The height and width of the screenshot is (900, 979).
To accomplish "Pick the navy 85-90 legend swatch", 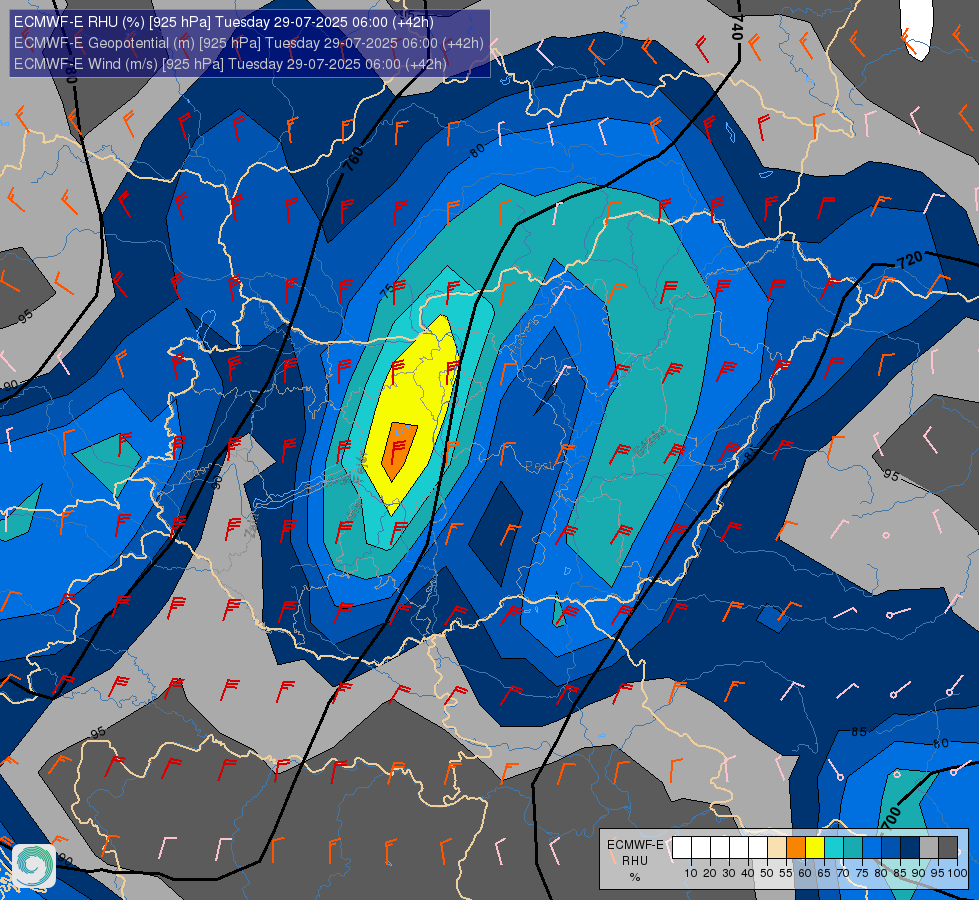I will 910,848.
